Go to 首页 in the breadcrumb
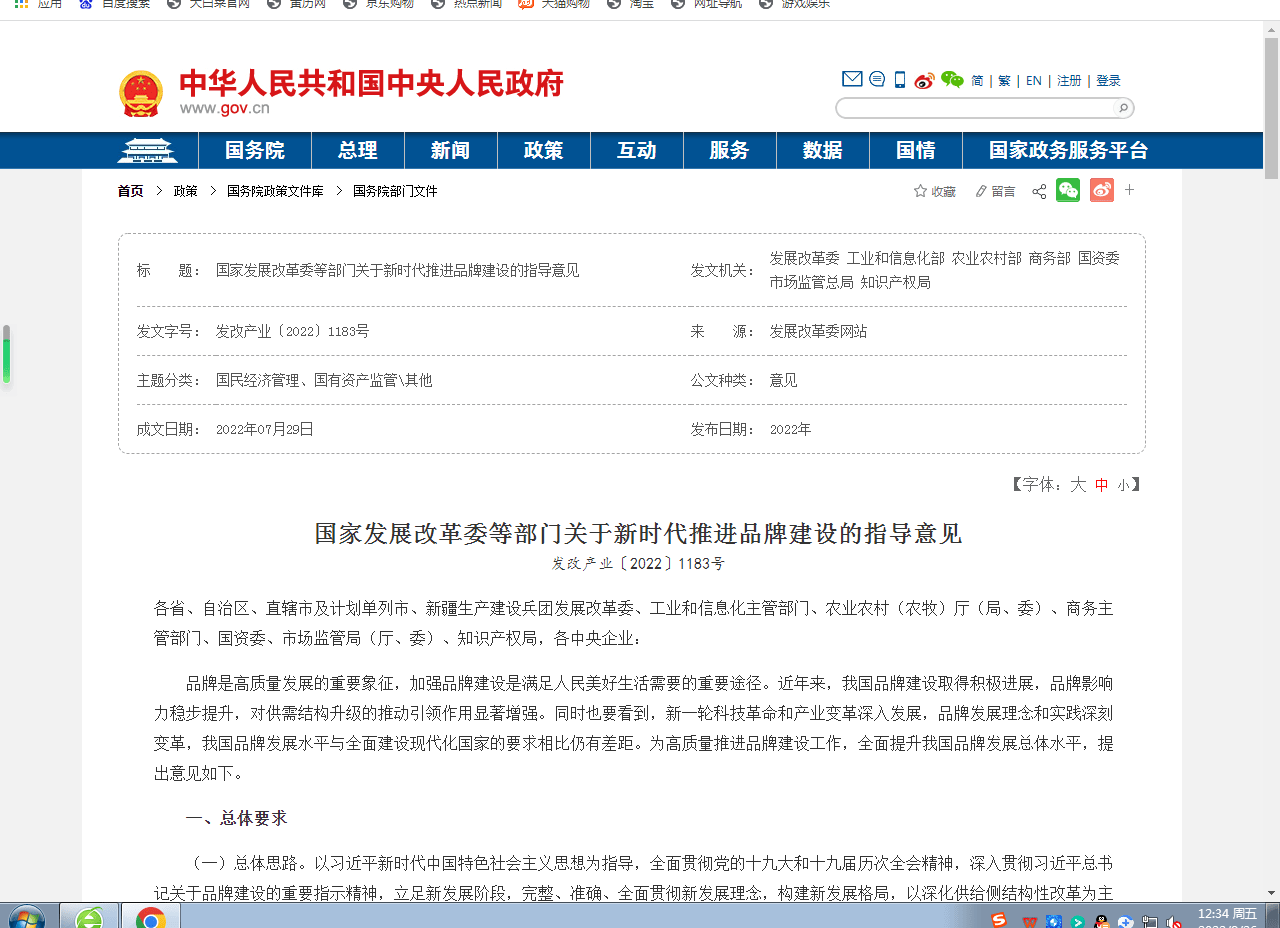The width and height of the screenshot is (1280, 928). 130,191
